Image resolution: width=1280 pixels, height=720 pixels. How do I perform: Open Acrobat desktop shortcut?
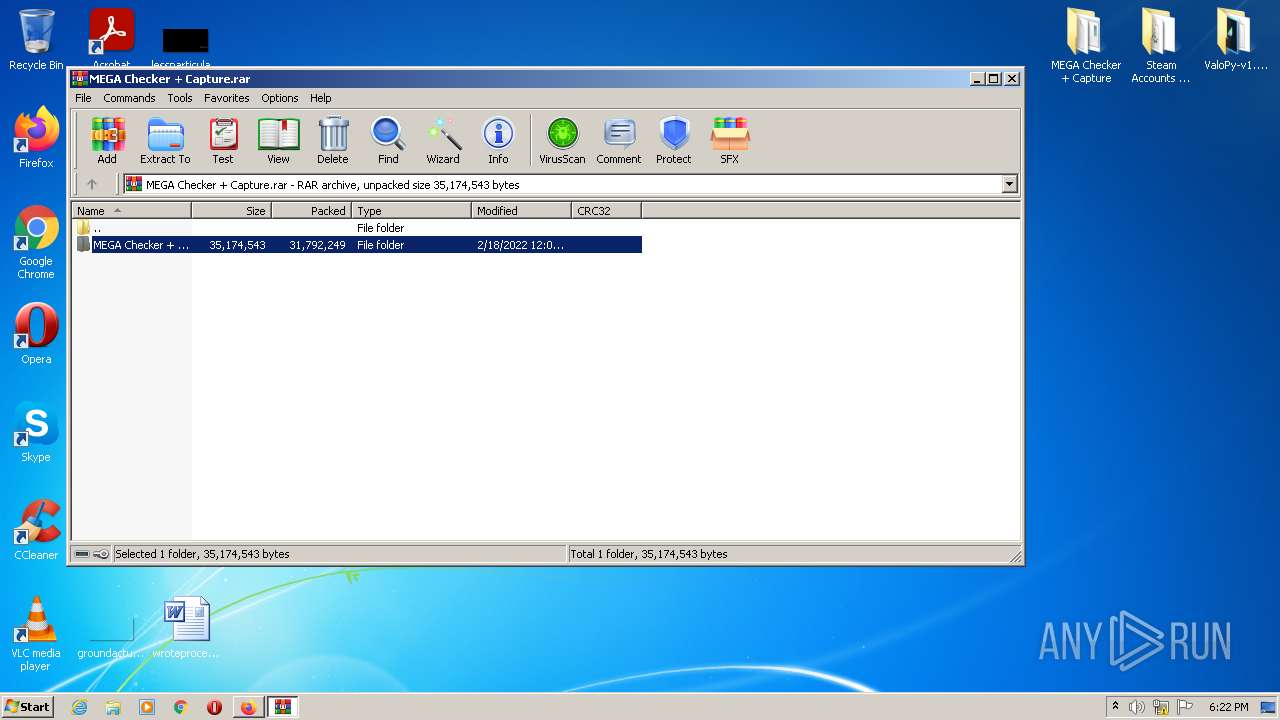pos(112,38)
